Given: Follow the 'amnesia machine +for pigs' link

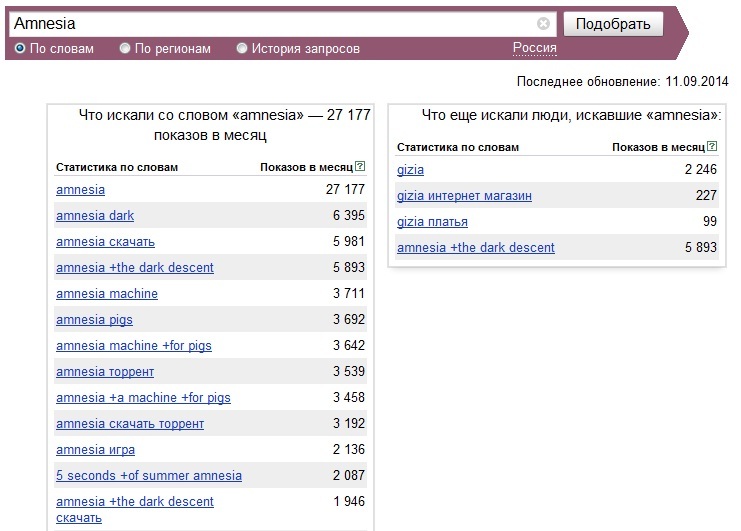Looking at the screenshot, I should 134,346.
